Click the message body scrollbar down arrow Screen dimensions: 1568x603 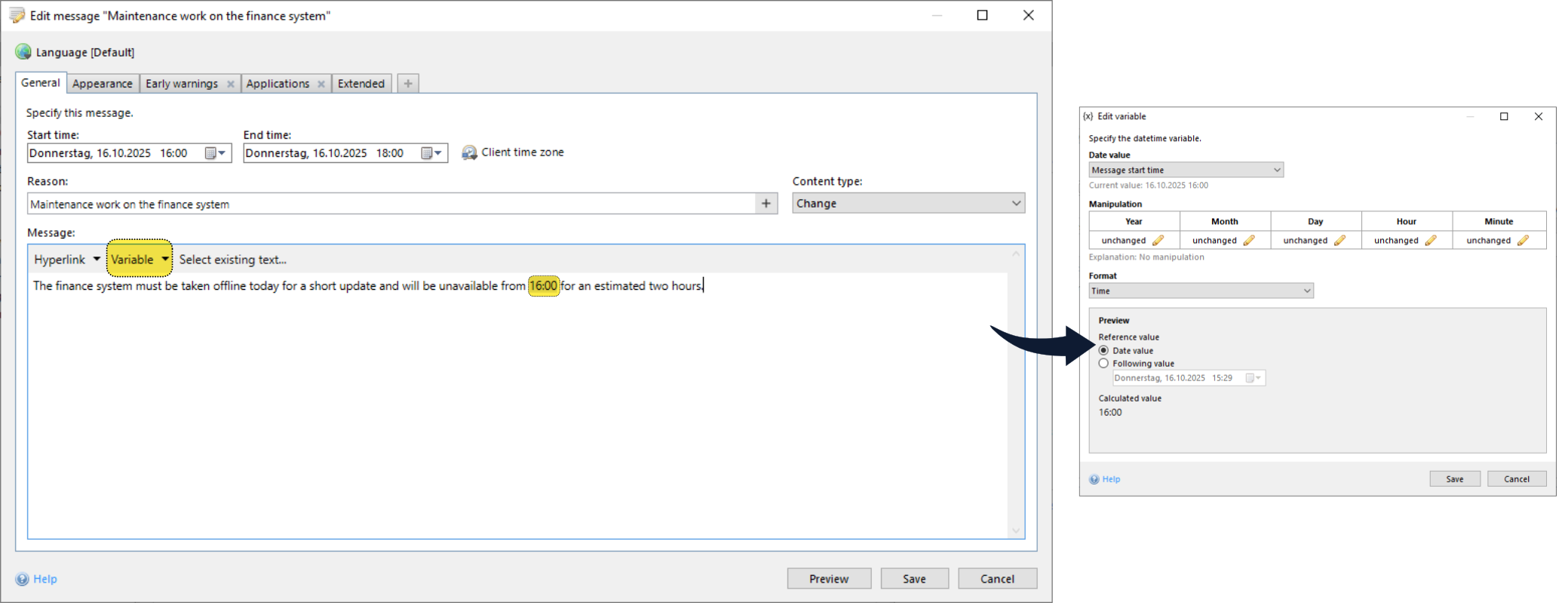(1016, 531)
